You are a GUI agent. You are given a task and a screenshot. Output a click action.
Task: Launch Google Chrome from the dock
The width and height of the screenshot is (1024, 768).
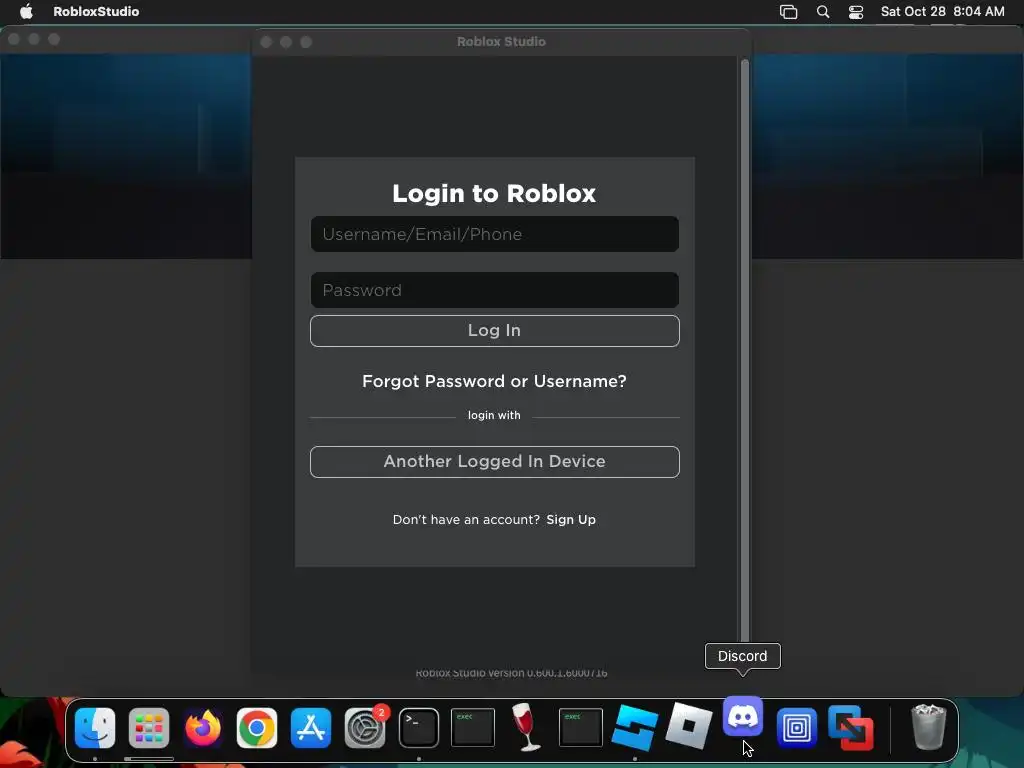(x=257, y=728)
